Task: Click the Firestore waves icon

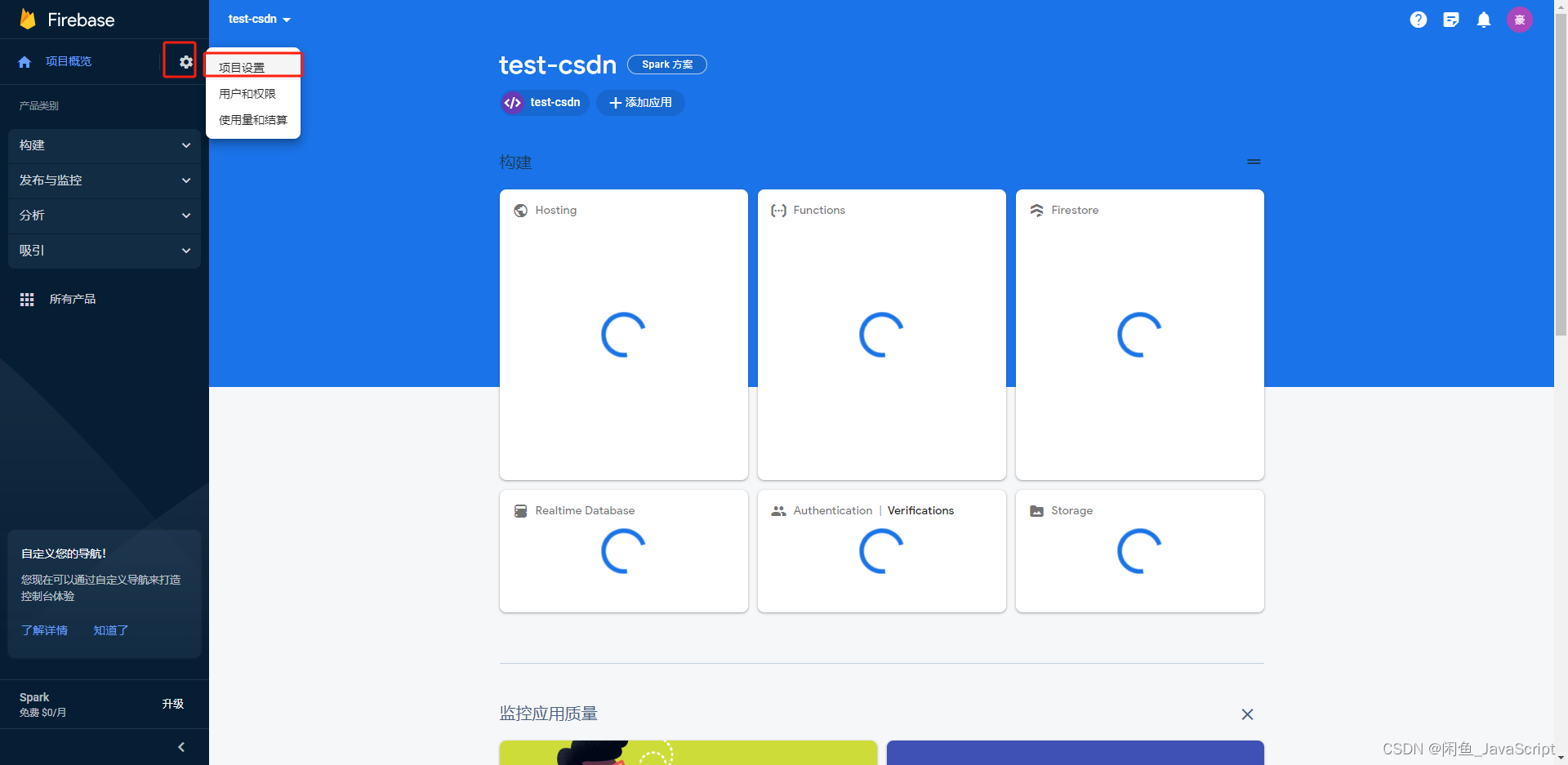Action: [1036, 211]
